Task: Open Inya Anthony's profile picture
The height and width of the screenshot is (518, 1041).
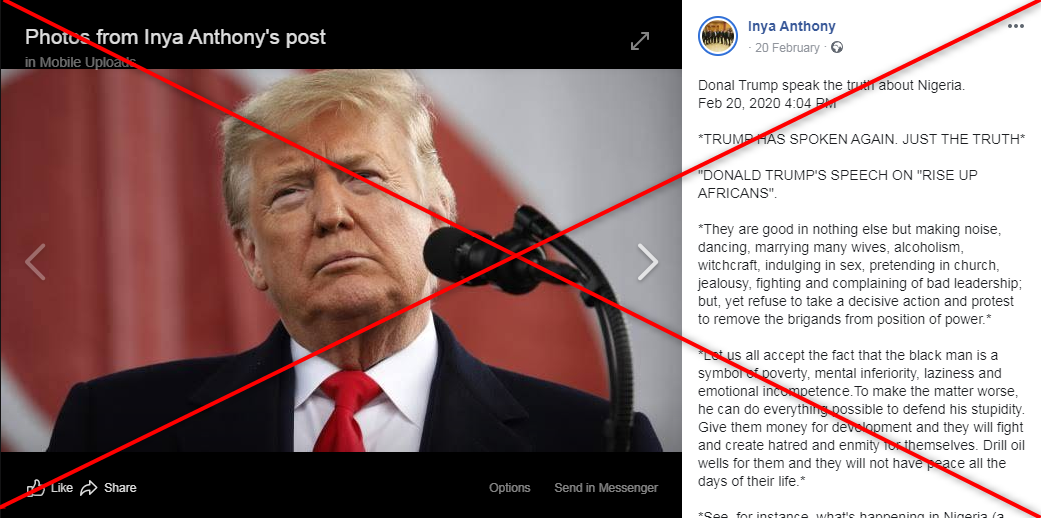Action: [x=718, y=36]
